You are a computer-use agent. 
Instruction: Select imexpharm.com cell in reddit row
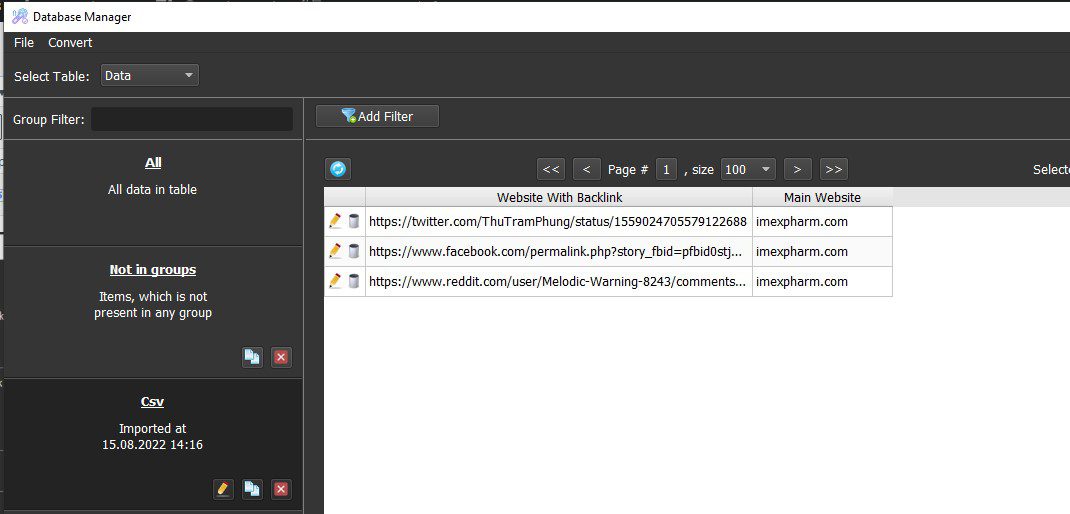(x=822, y=281)
